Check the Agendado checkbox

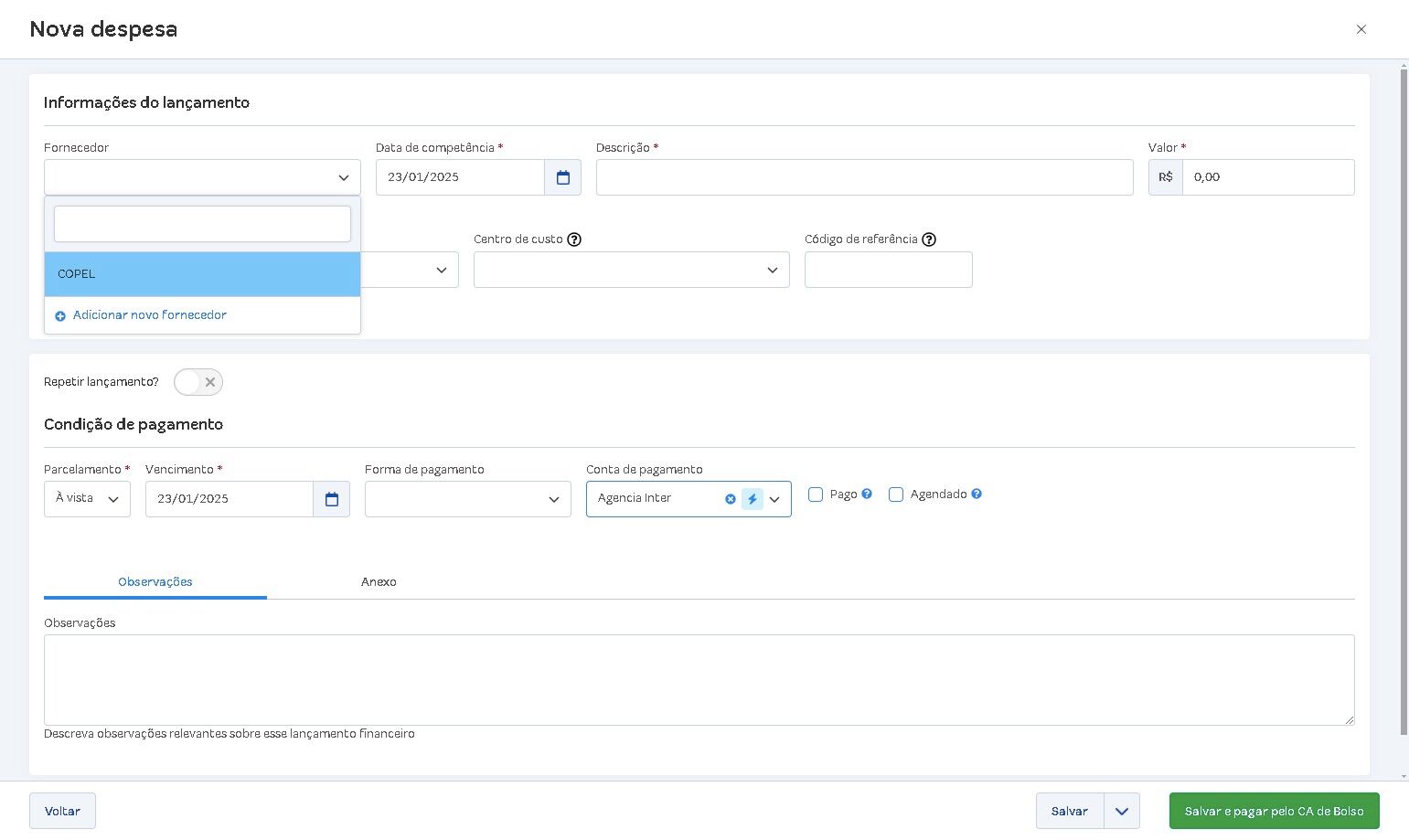(x=896, y=494)
